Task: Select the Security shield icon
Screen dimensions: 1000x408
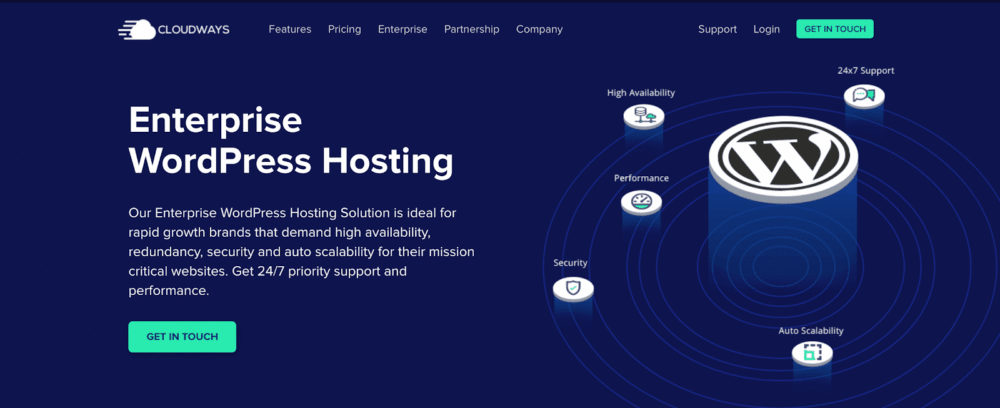Action: [x=573, y=288]
